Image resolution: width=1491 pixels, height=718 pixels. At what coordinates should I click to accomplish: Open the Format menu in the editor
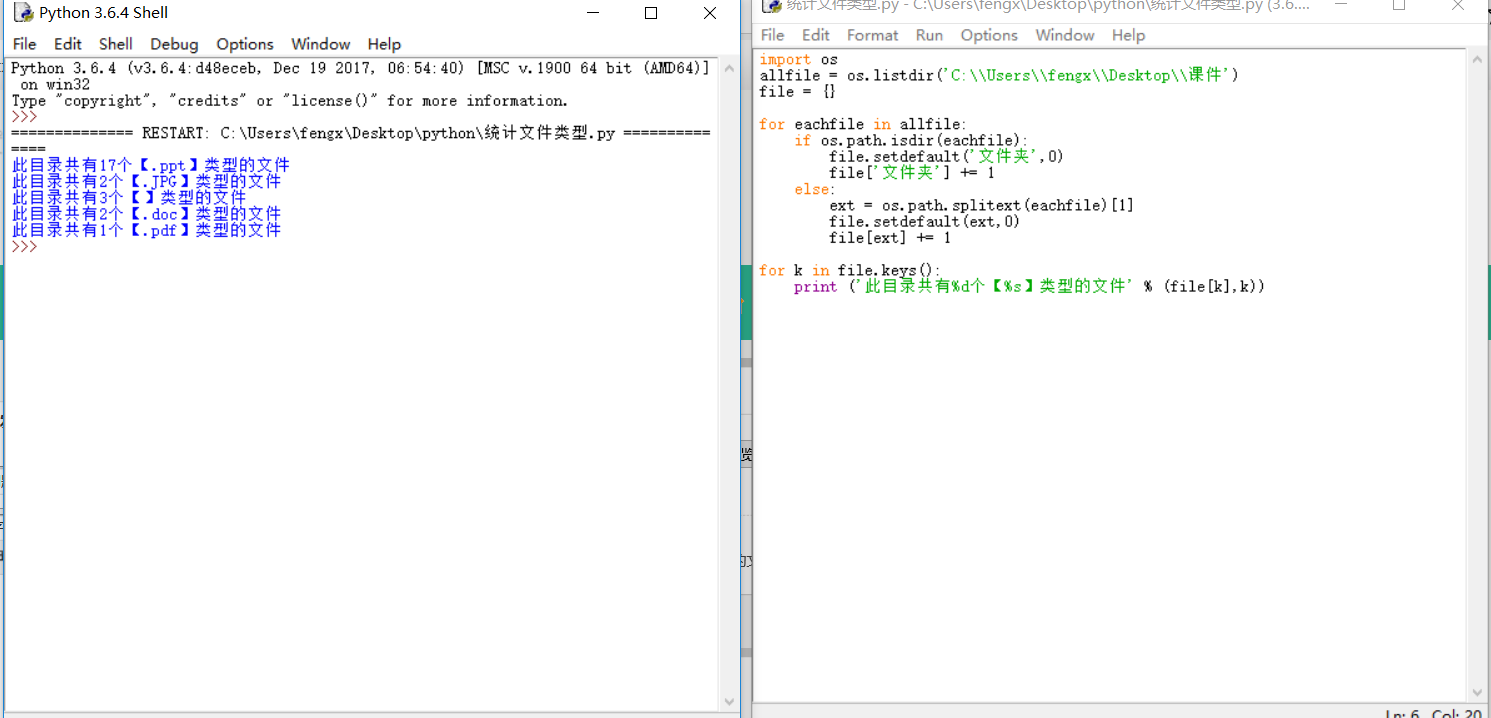coord(872,35)
